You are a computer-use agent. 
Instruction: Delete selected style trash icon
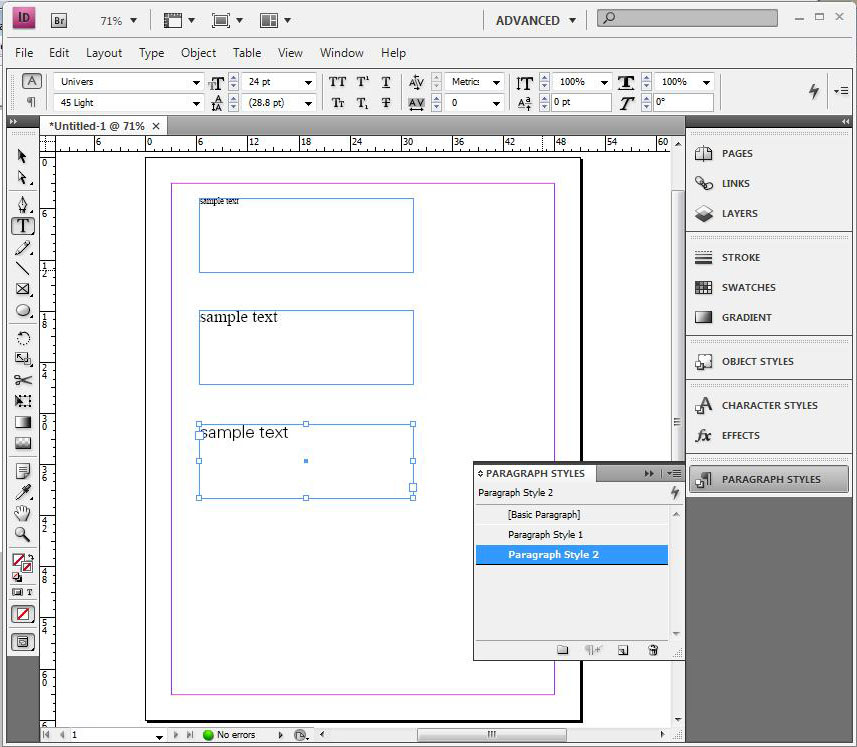pyautogui.click(x=653, y=650)
